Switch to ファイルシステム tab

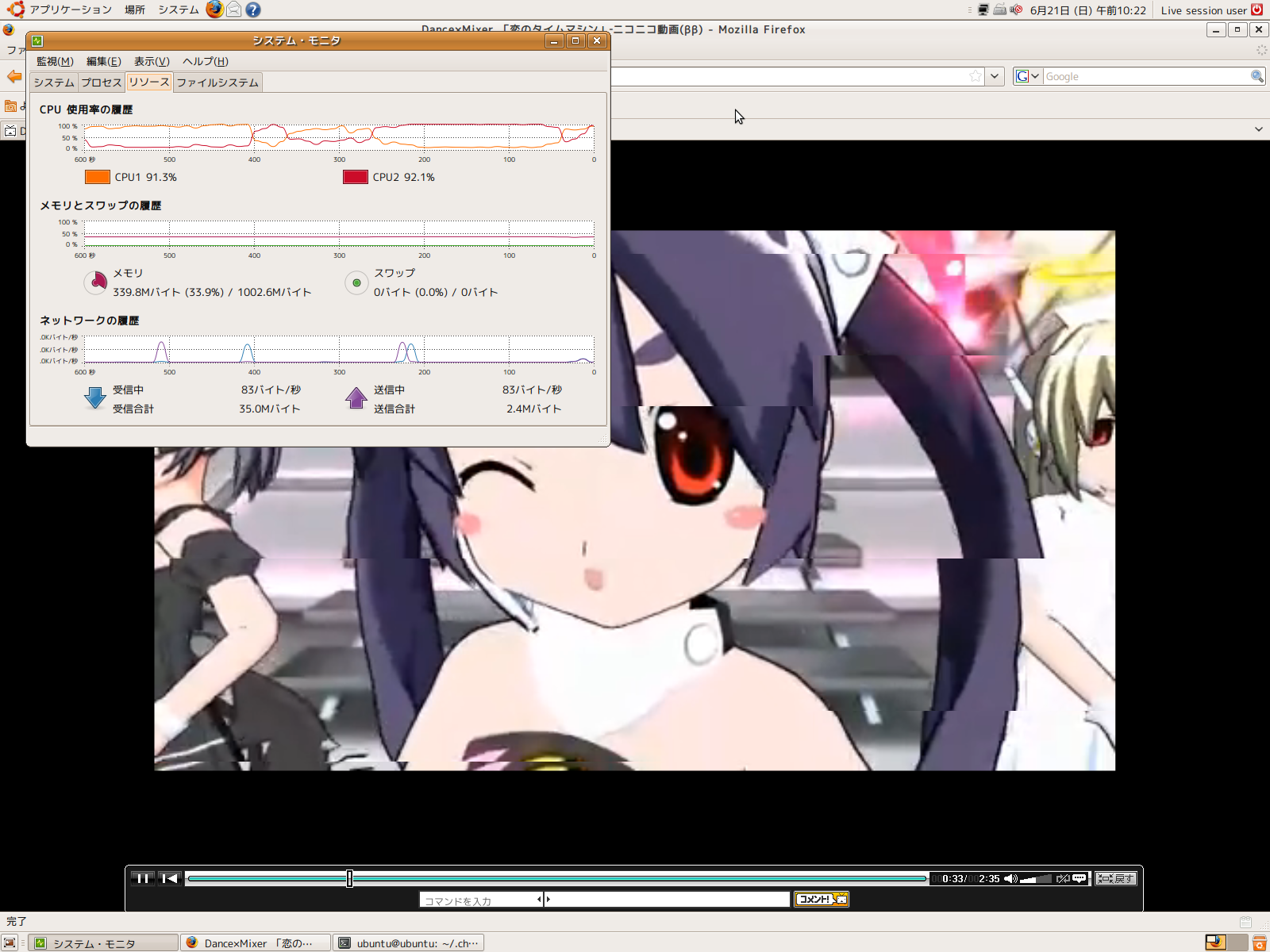[217, 83]
